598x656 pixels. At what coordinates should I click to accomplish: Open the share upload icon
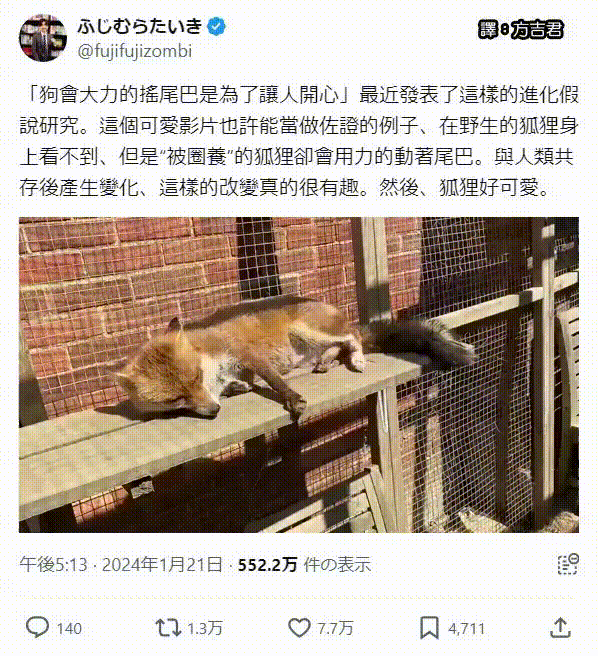pos(560,627)
